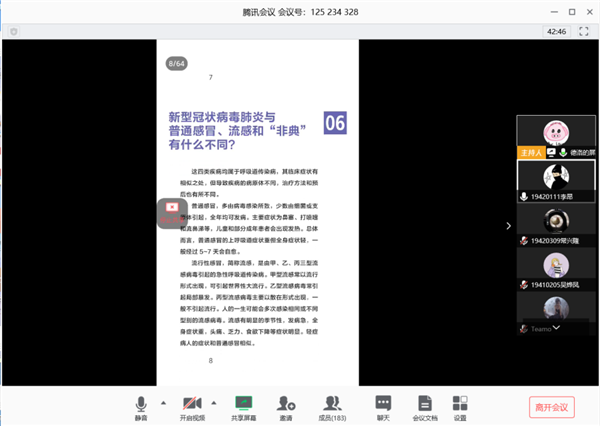Open the chat (聊天) panel
600x426 pixels.
tap(383, 405)
